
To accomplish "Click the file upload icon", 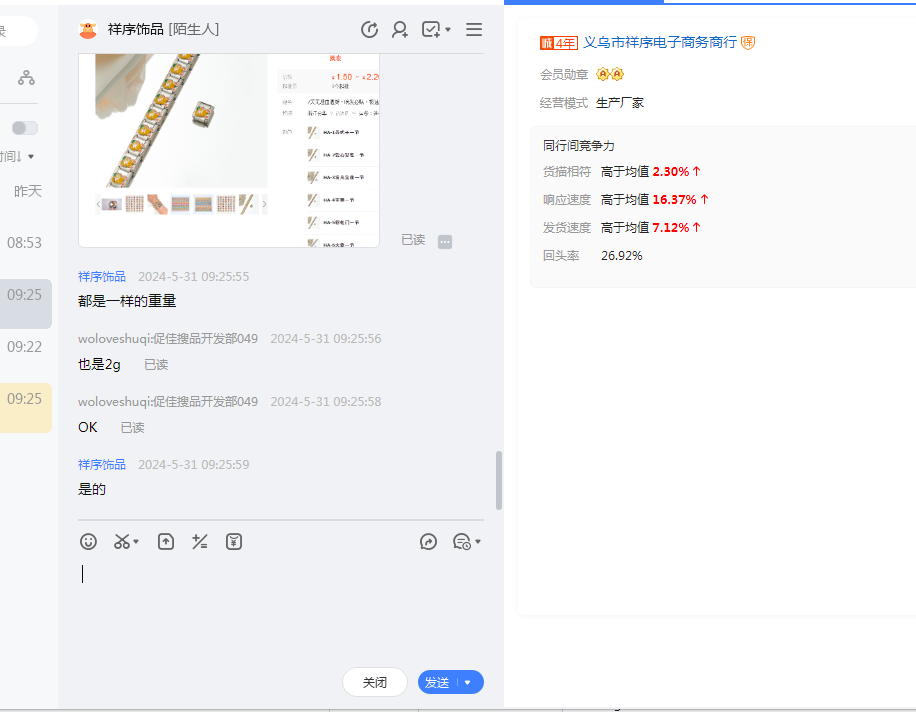I will 166,542.
